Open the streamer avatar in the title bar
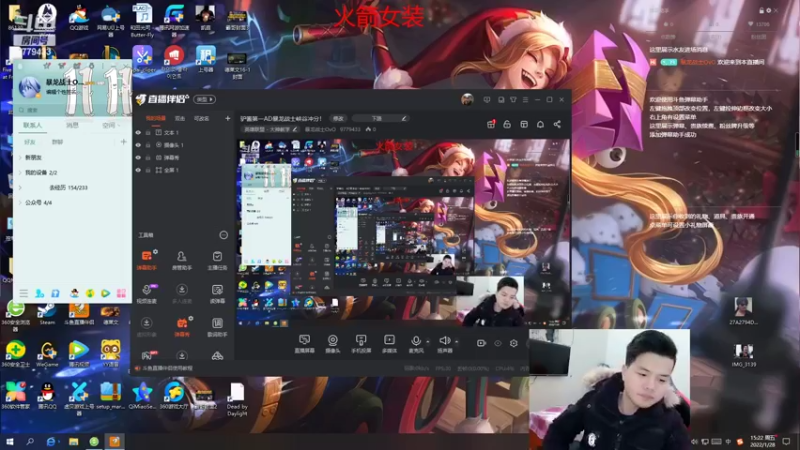 pos(467,99)
